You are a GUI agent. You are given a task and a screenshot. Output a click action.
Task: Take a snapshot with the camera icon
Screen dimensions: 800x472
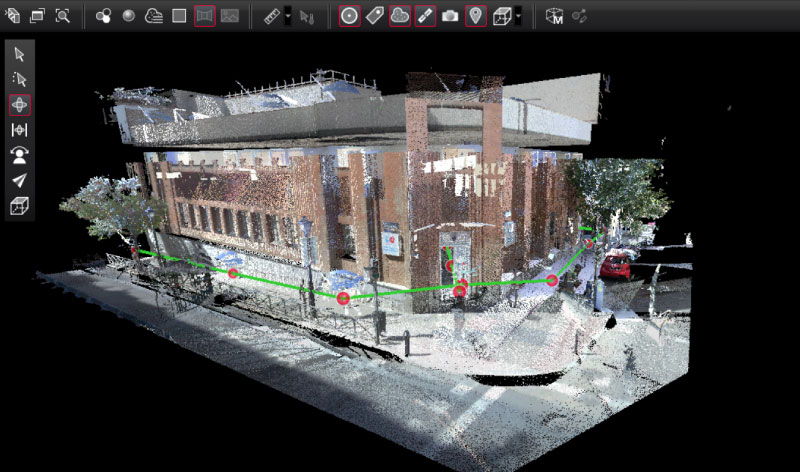coord(450,16)
